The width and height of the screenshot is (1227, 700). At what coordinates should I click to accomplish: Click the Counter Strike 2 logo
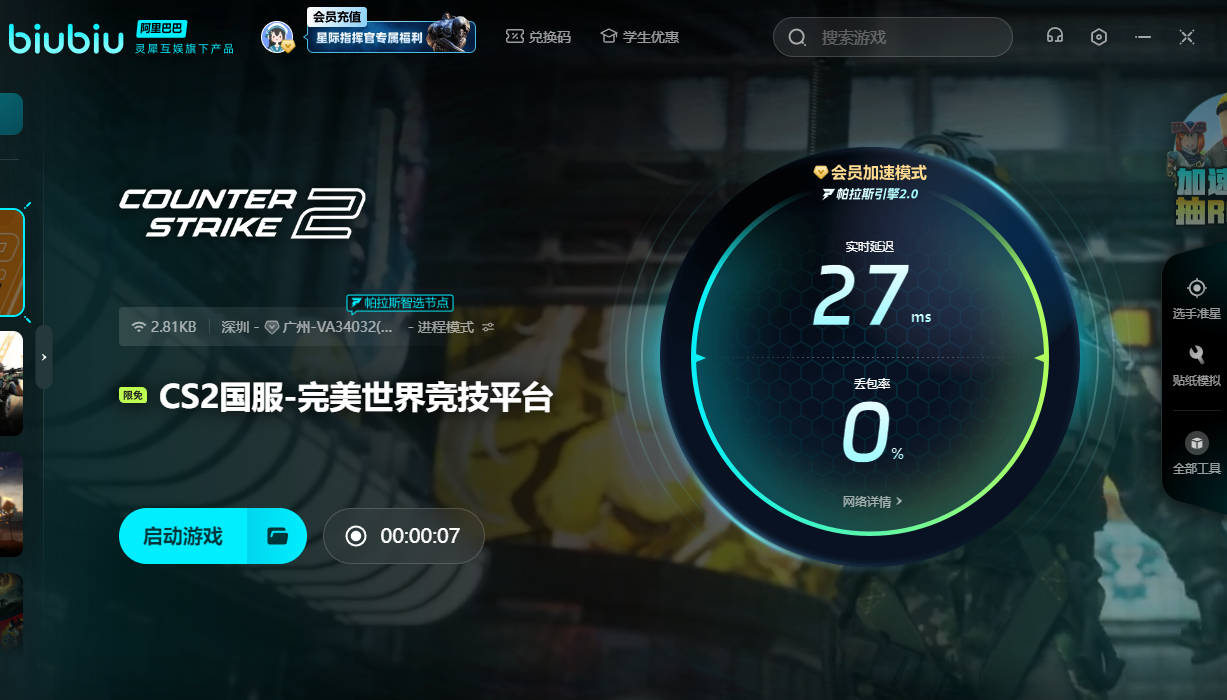pos(241,213)
